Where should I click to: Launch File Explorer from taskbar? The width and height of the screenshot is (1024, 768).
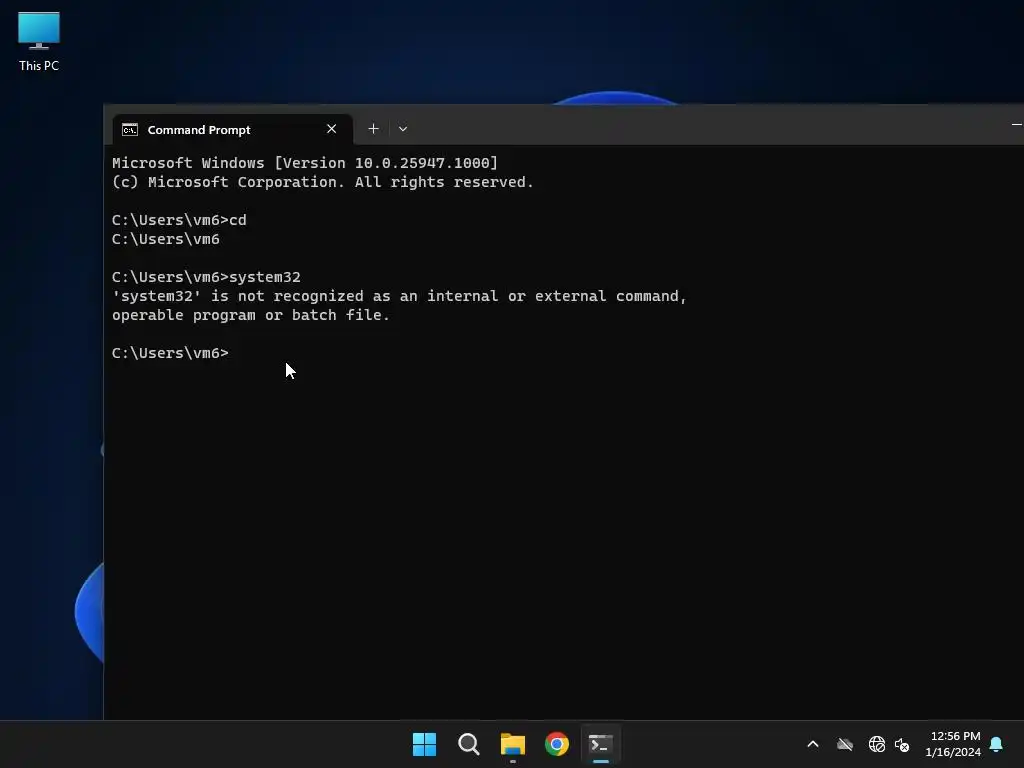coord(513,744)
